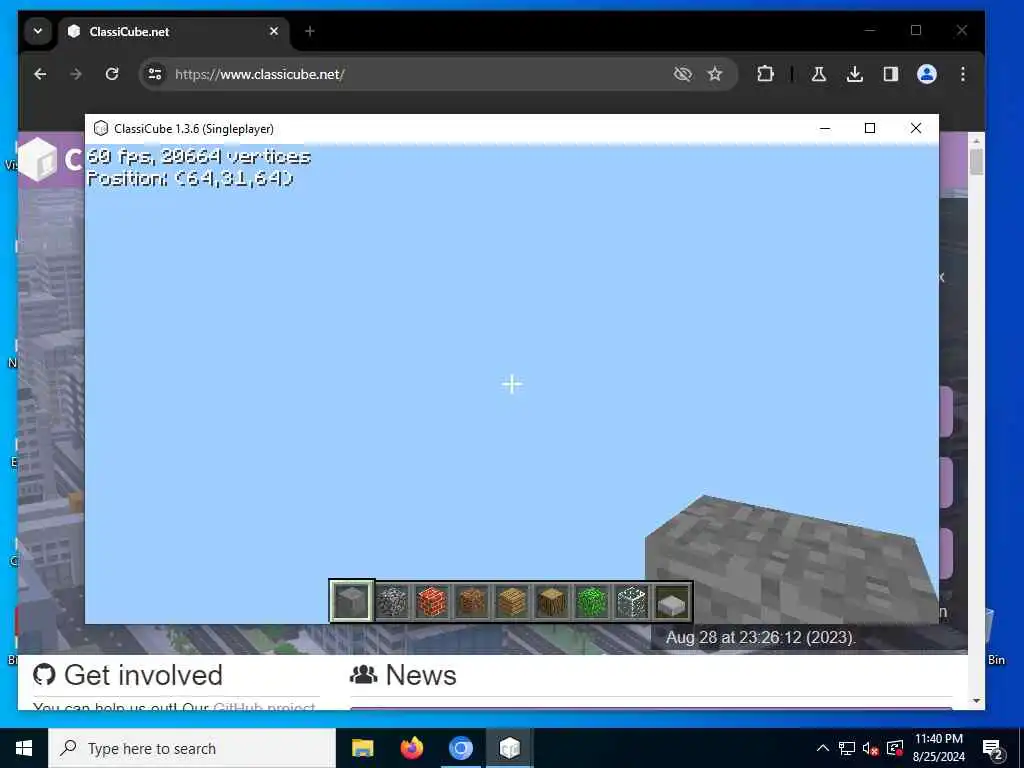Switch to ClassiCube app in taskbar
1024x768 pixels.
(509, 748)
